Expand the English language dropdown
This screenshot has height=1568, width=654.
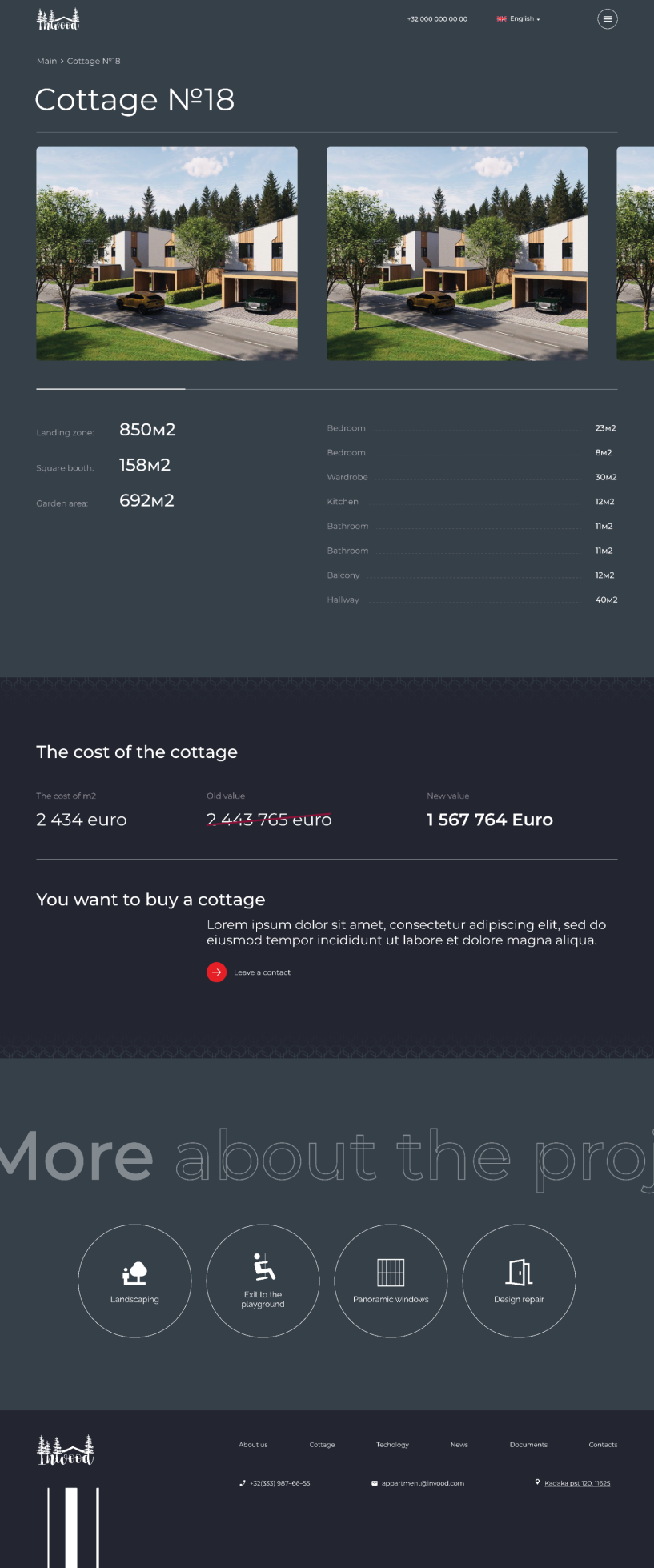518,18
